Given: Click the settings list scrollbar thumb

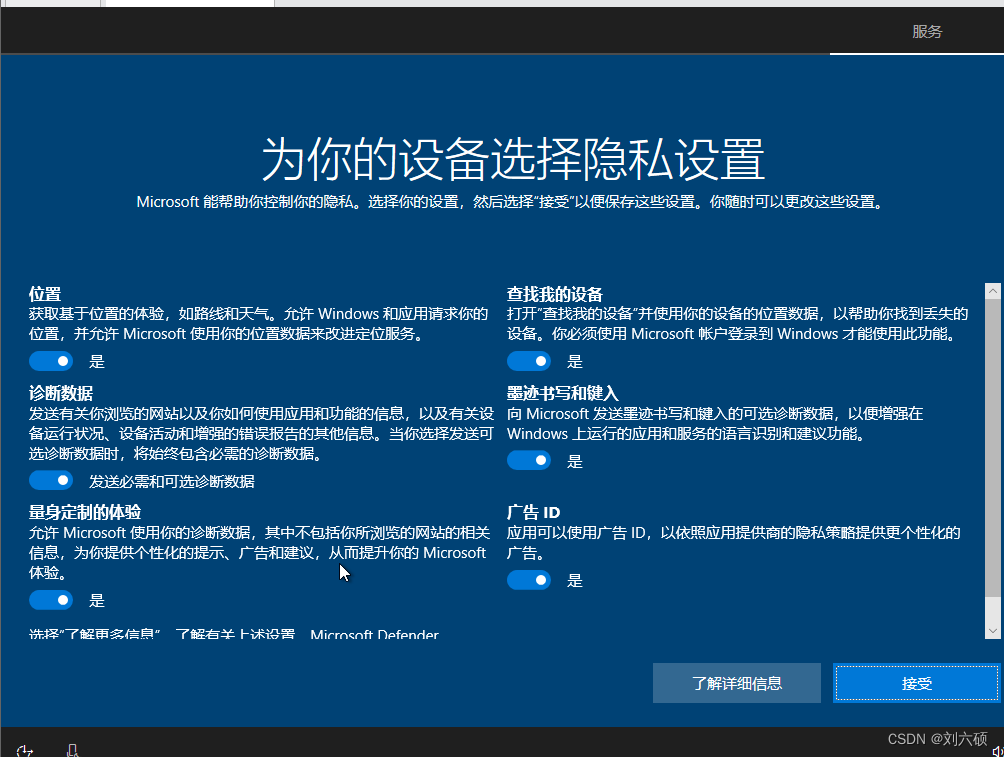Looking at the screenshot, I should [992, 448].
